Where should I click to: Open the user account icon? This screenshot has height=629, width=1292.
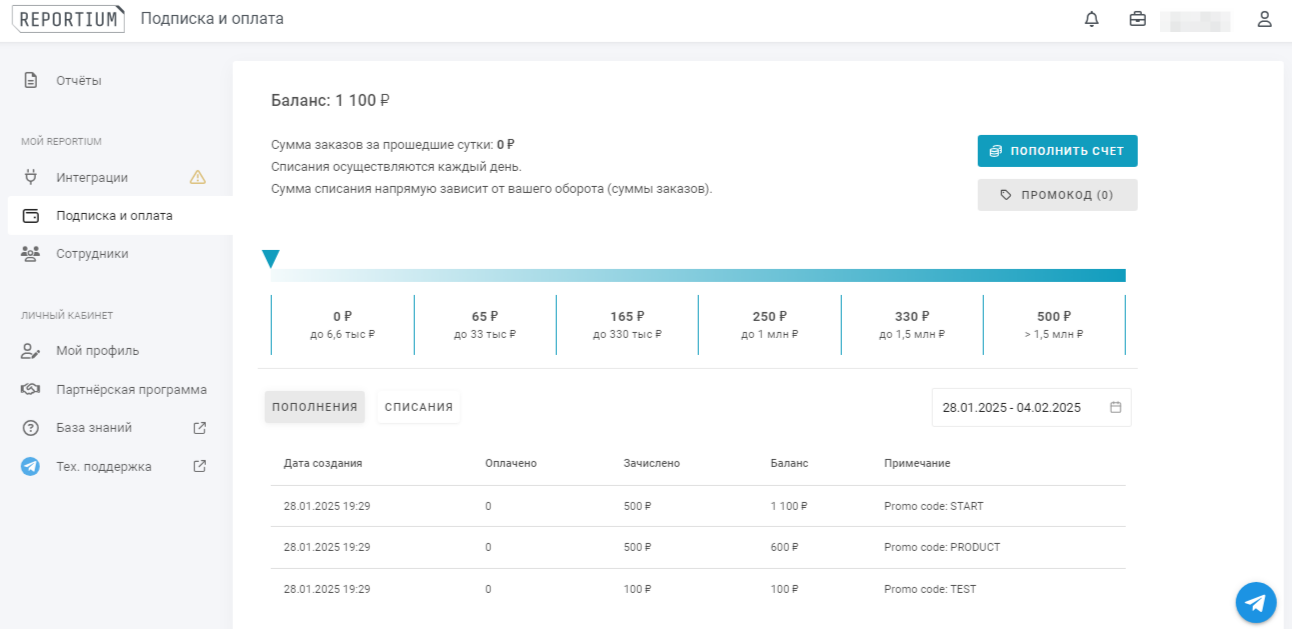(1264, 19)
